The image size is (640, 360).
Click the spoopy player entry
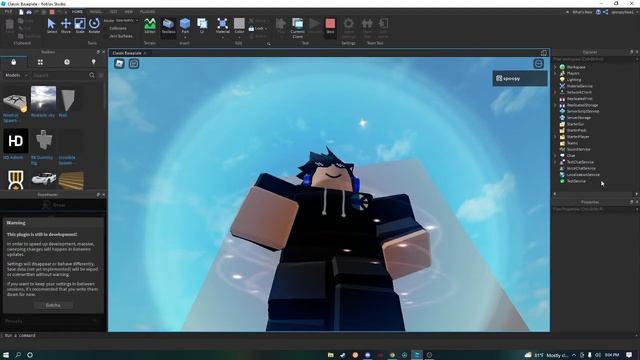tap(520, 78)
